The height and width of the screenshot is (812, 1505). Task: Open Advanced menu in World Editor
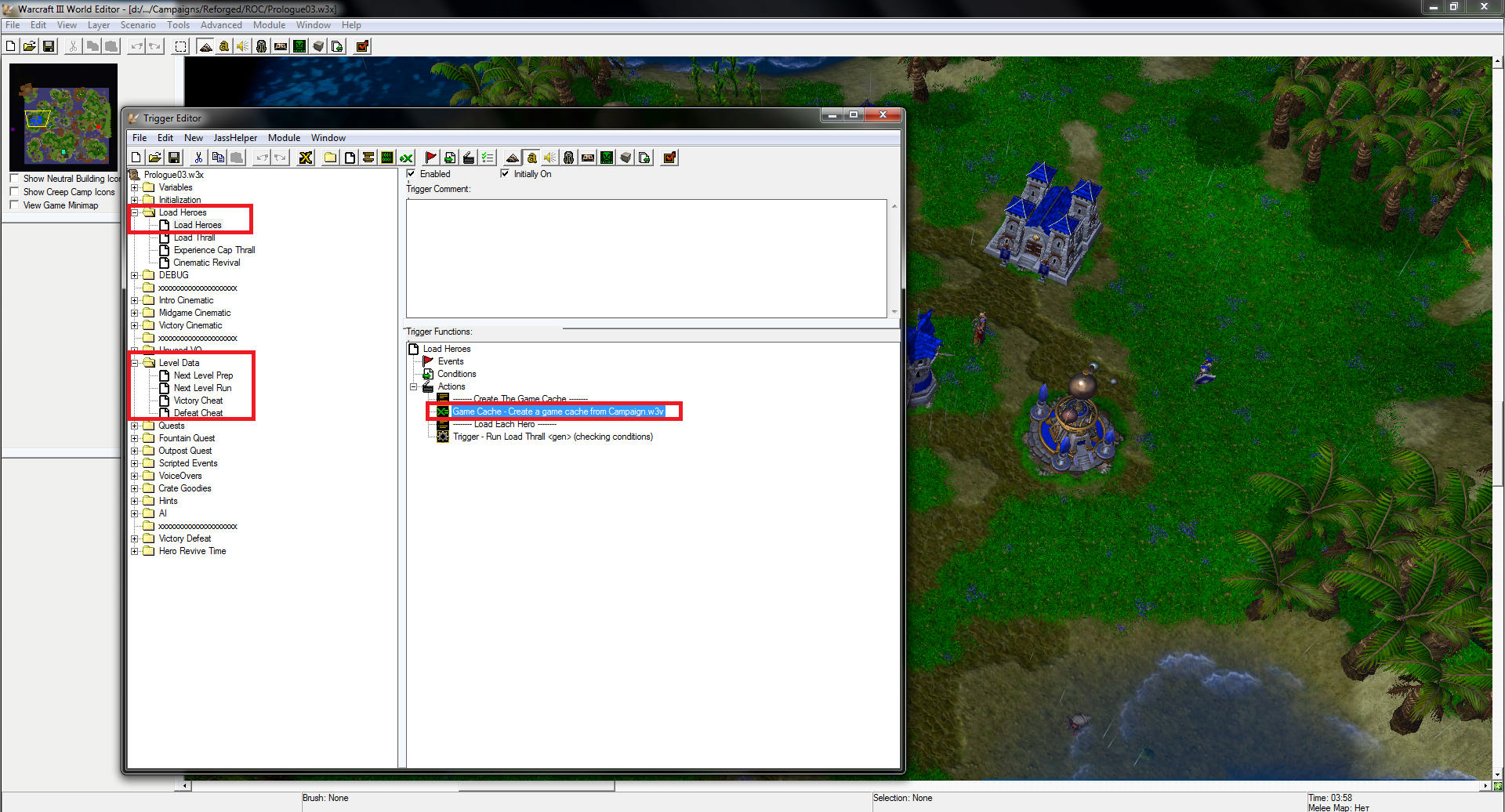[221, 25]
